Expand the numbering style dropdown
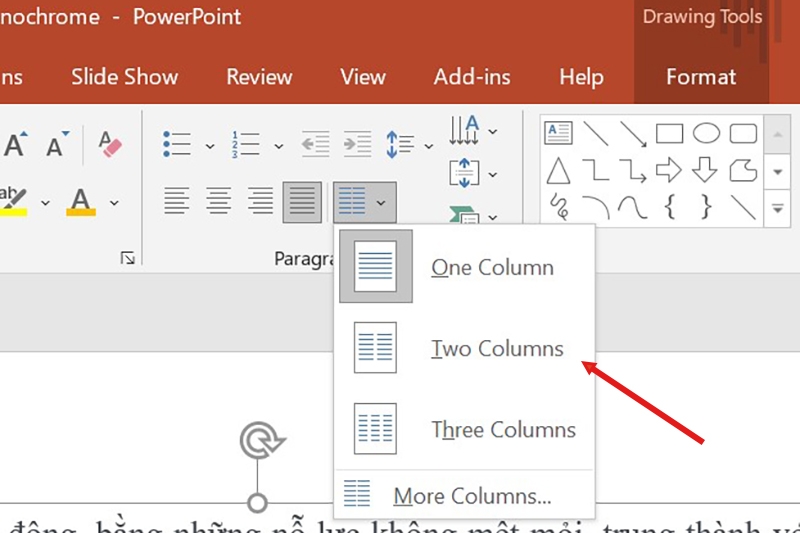The height and width of the screenshot is (533, 800). (x=279, y=146)
